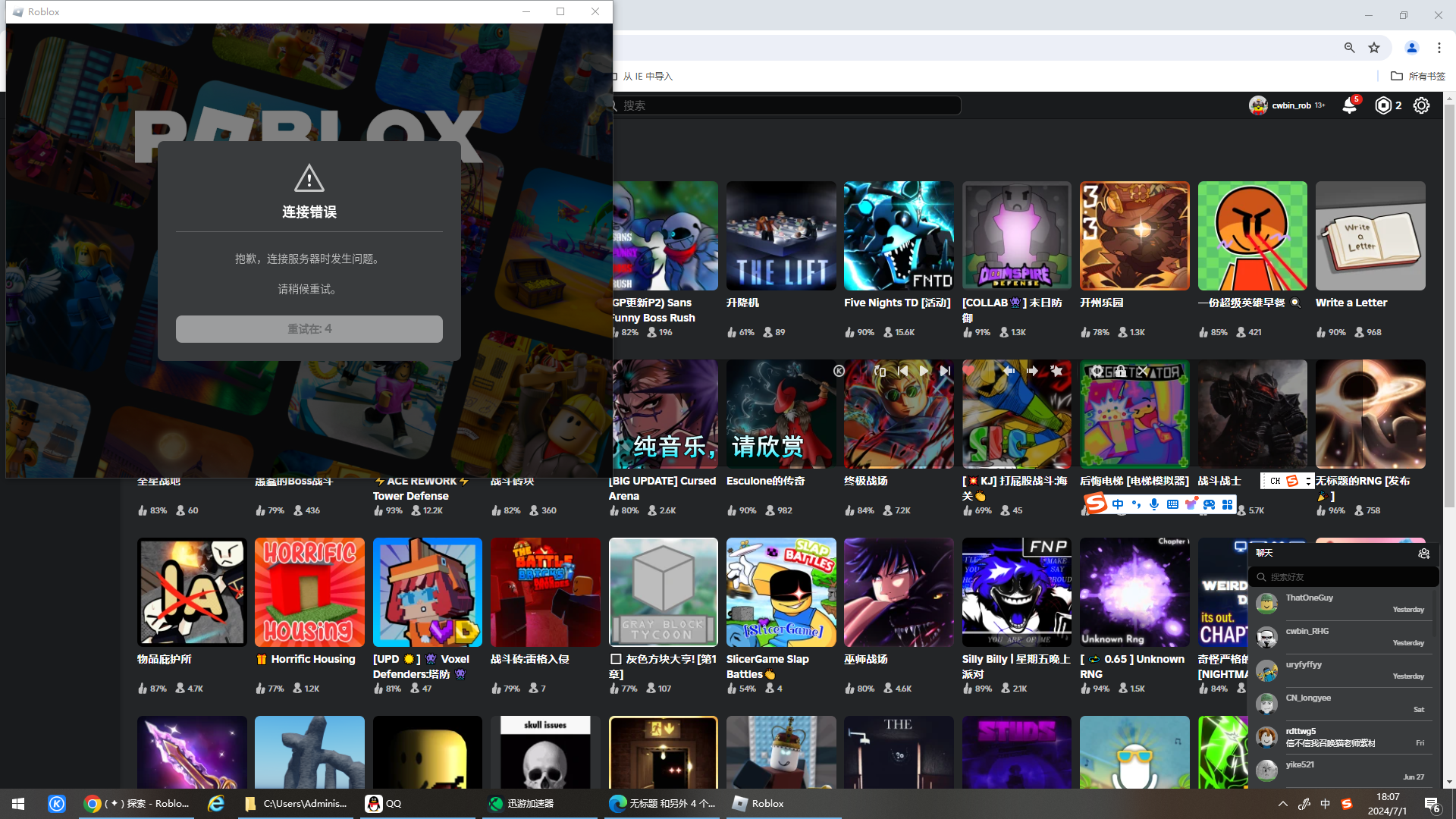Open the 从 IE 中导入 bookmark folder
The height and width of the screenshot is (819, 1456).
point(642,76)
